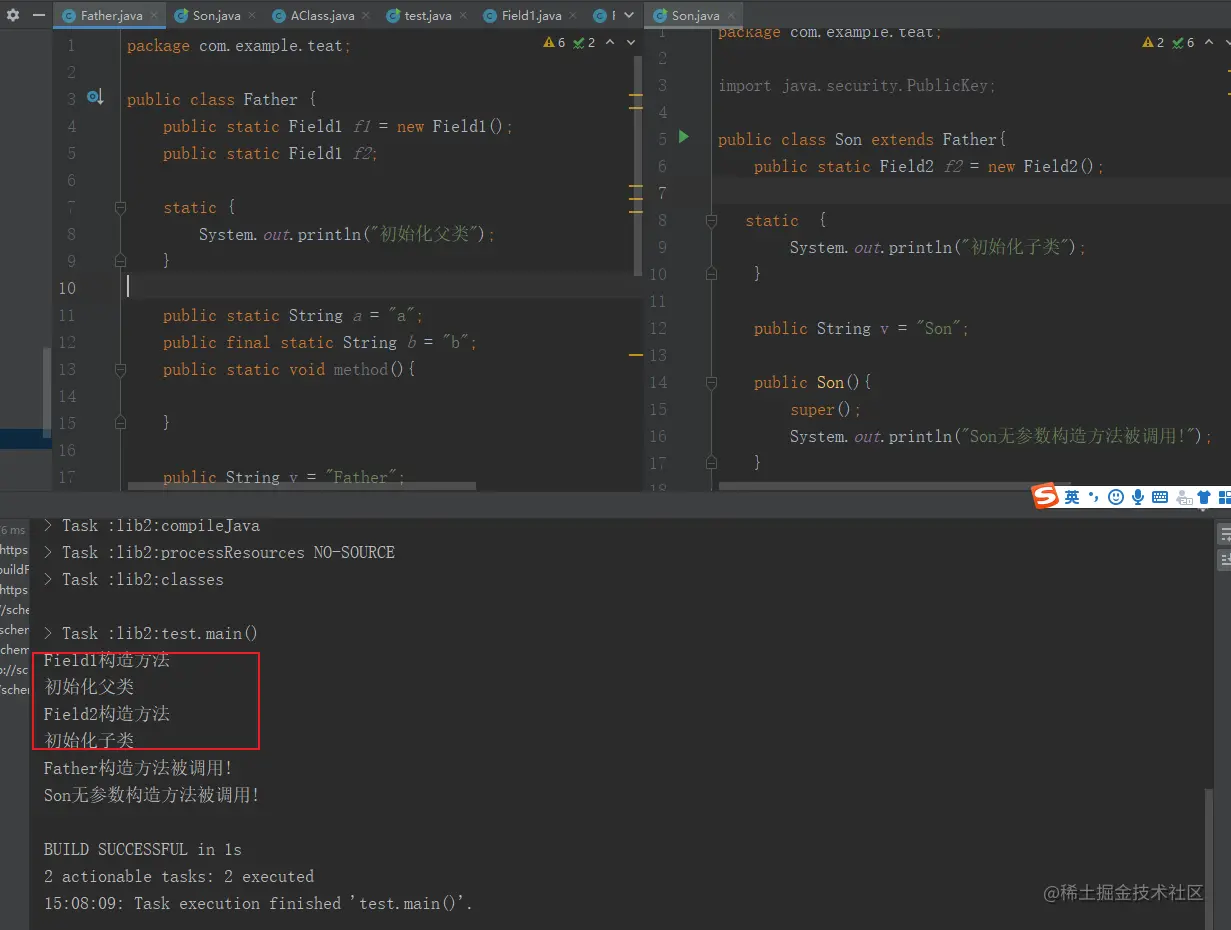
Task: Click 'Task :lib2:compileJava' console line
Action: coord(151,525)
